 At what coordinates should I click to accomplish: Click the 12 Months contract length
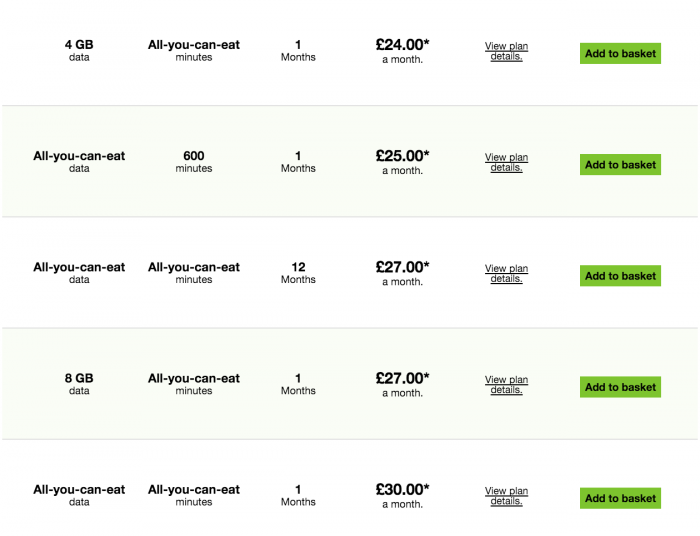pos(298,273)
